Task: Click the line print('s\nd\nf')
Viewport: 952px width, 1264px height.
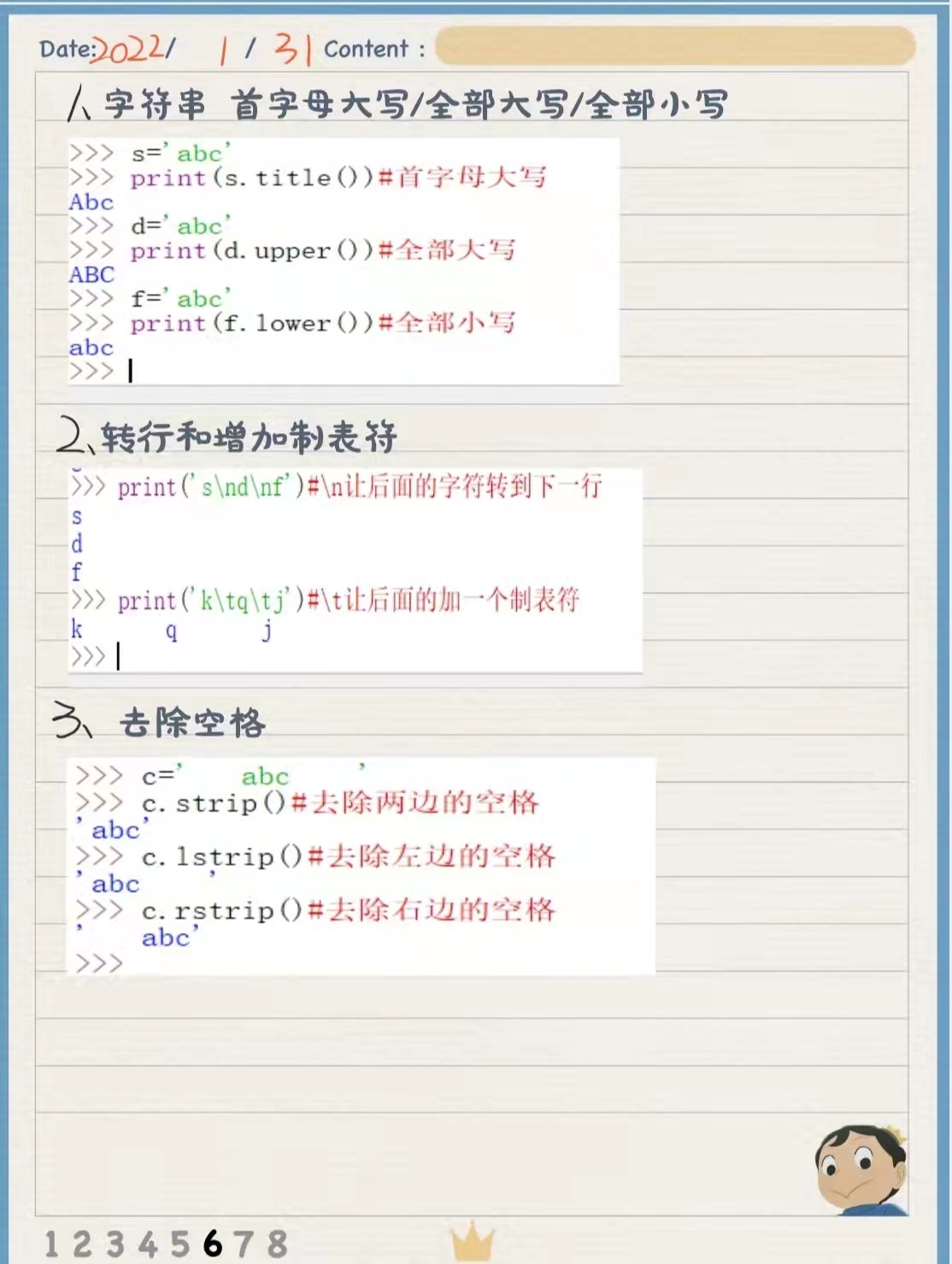Action: click(x=211, y=487)
